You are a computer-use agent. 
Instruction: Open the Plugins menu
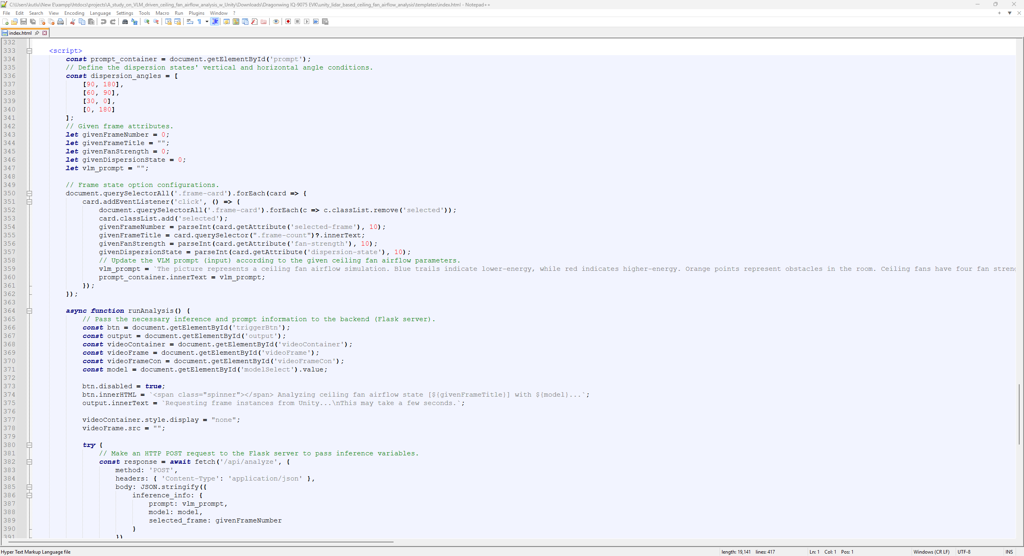(x=197, y=13)
